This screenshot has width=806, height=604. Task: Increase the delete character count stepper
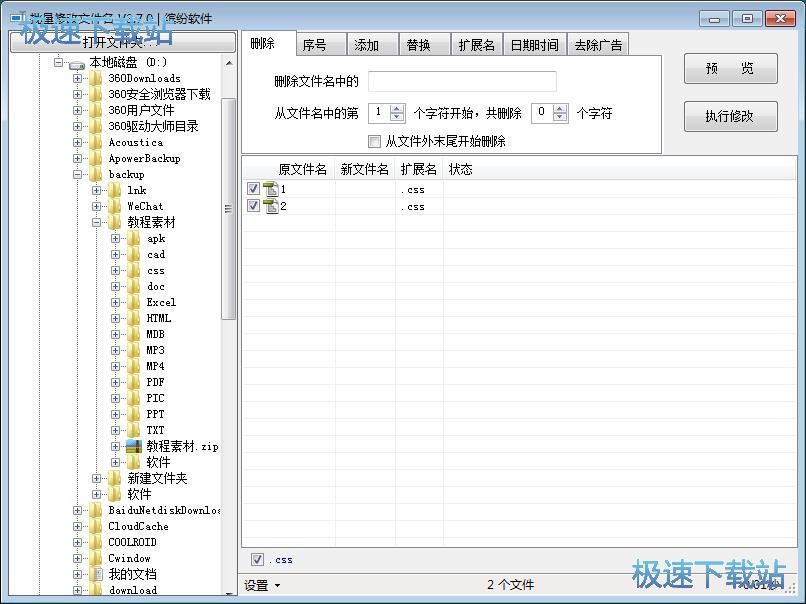560,108
